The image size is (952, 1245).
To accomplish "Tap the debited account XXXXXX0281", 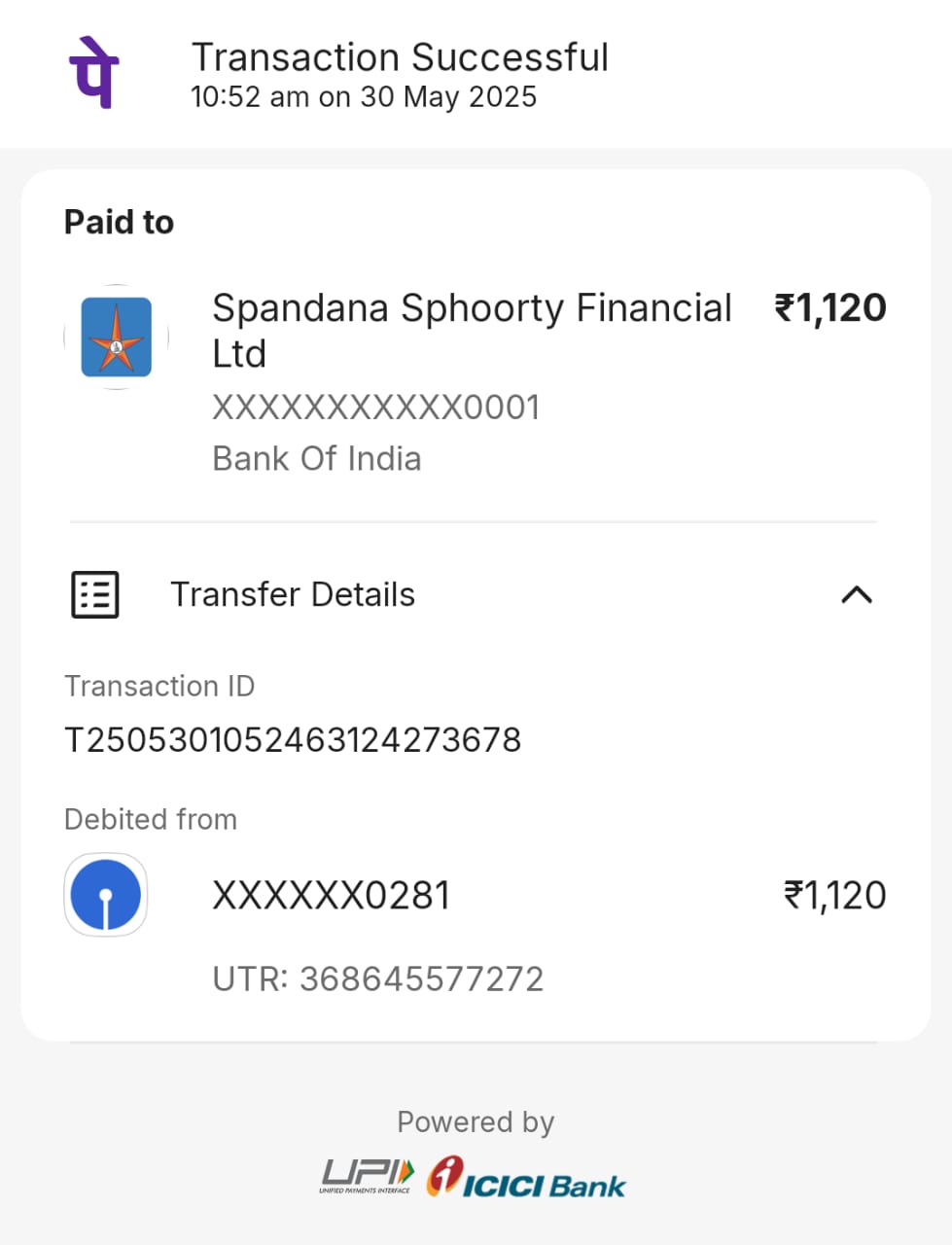I will pyautogui.click(x=332, y=896).
